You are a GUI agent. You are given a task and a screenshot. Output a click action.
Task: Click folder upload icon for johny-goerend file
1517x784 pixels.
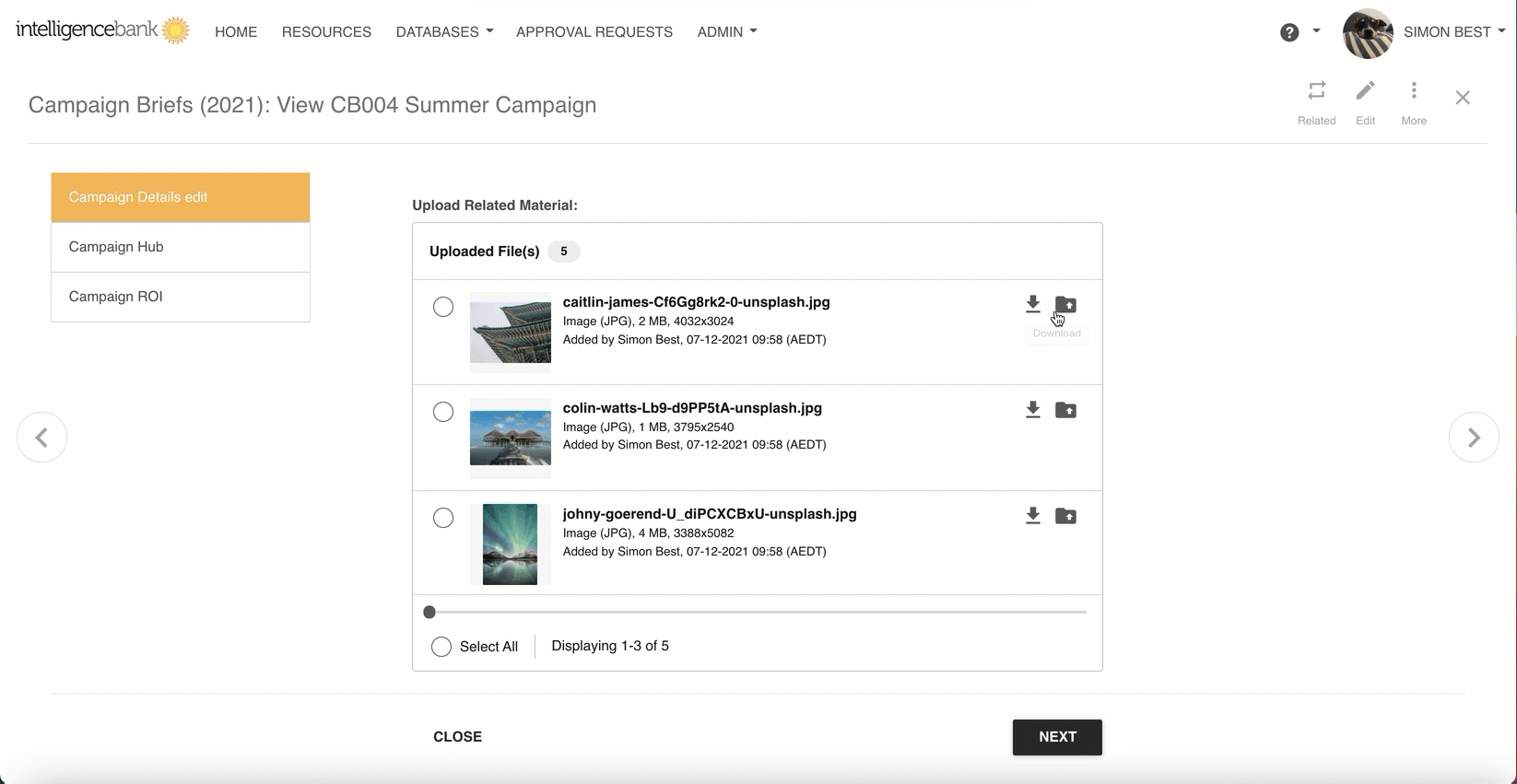pos(1065,516)
